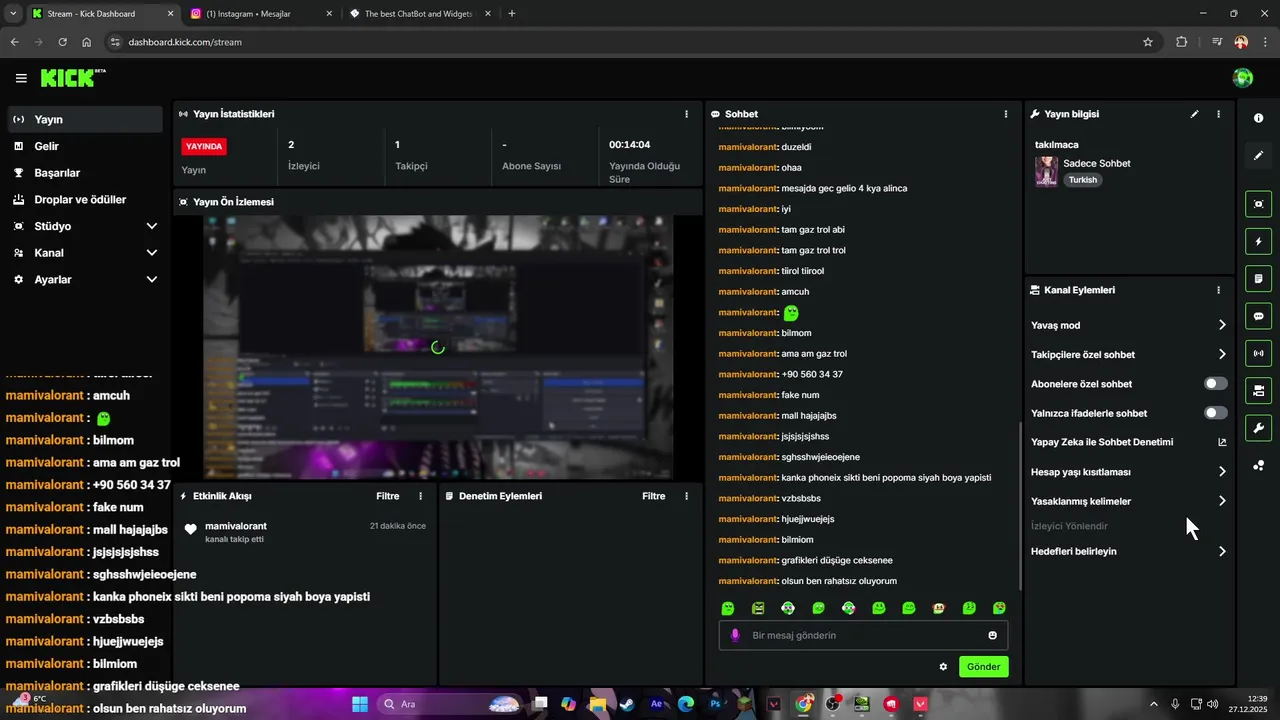Click the Sadece Sohbet category thumbnail
The width and height of the screenshot is (1280, 720).
[x=1046, y=171]
